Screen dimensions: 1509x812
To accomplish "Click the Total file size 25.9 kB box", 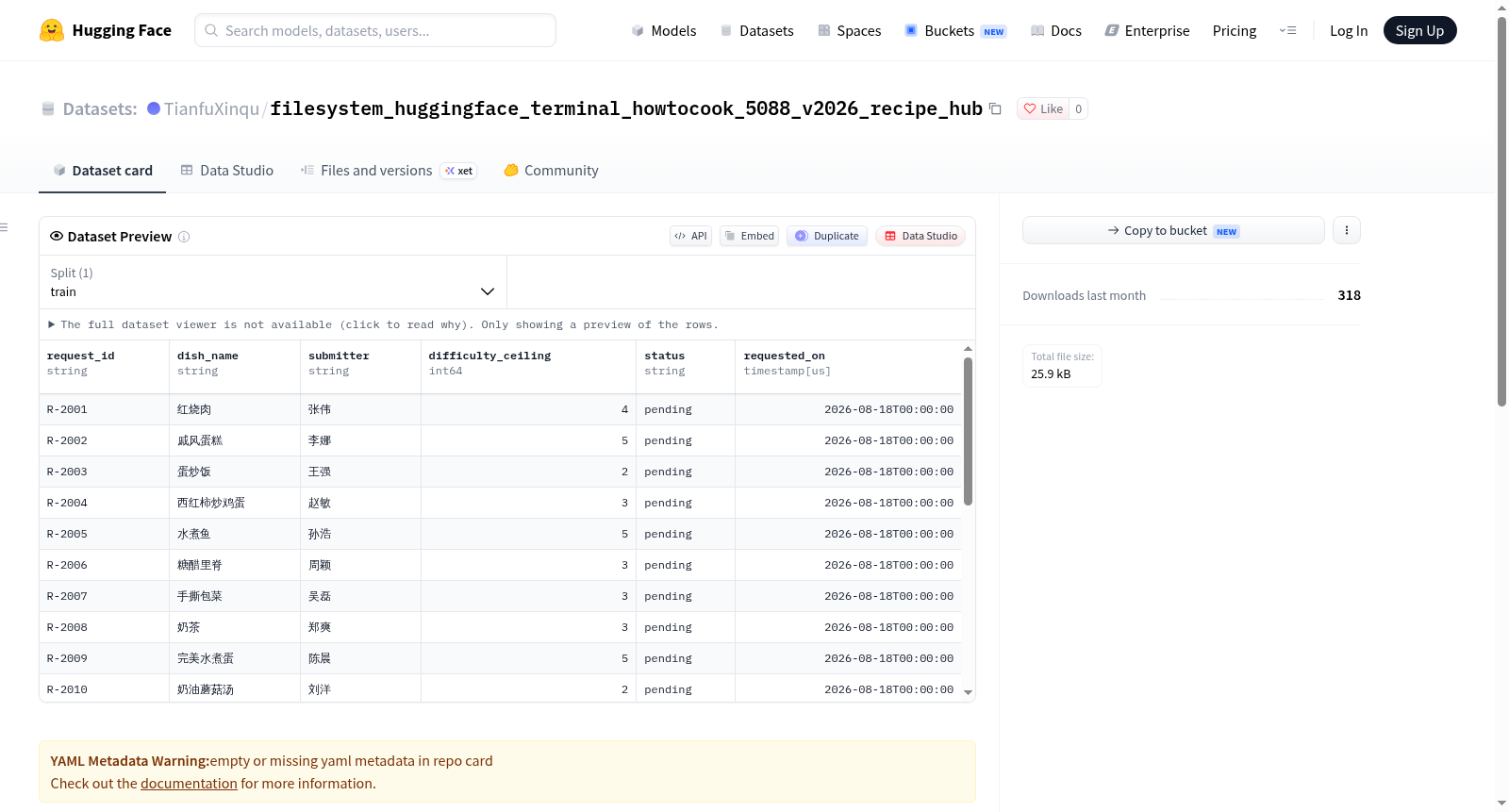I will [x=1062, y=366].
